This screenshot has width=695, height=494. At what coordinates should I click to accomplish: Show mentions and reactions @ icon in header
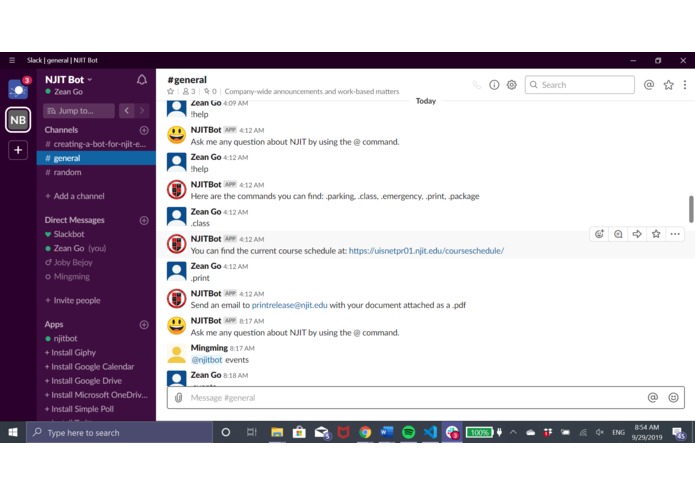(649, 85)
